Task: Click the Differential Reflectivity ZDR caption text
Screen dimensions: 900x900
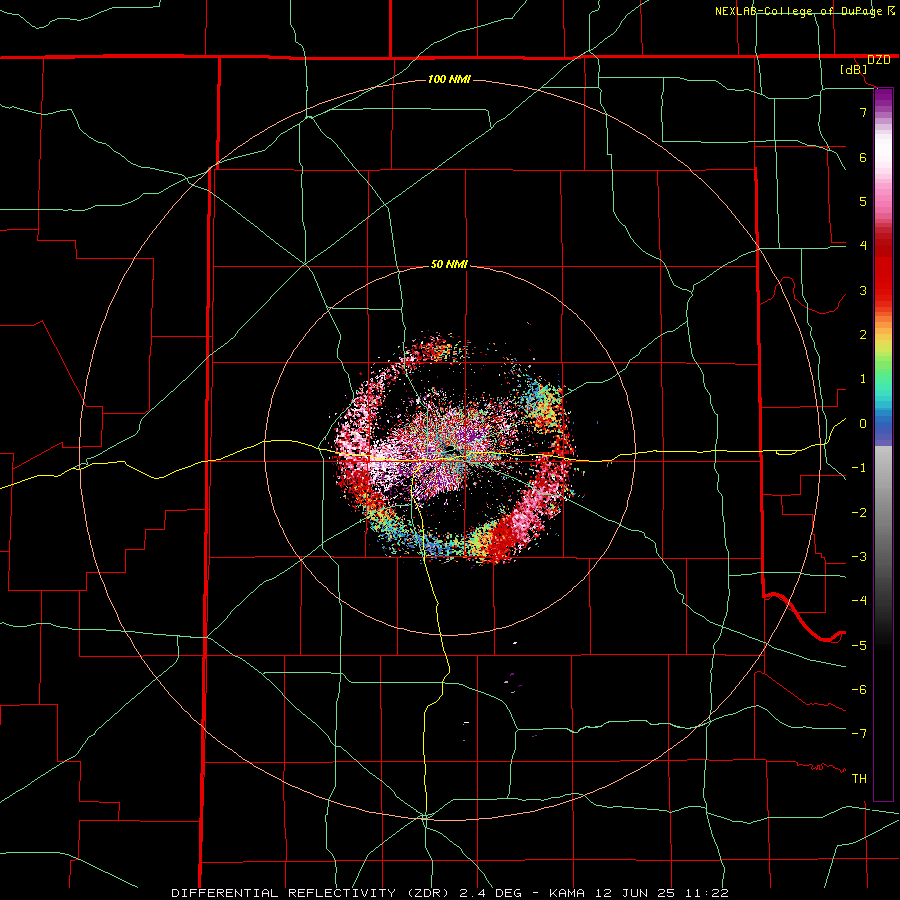Action: 450,893
